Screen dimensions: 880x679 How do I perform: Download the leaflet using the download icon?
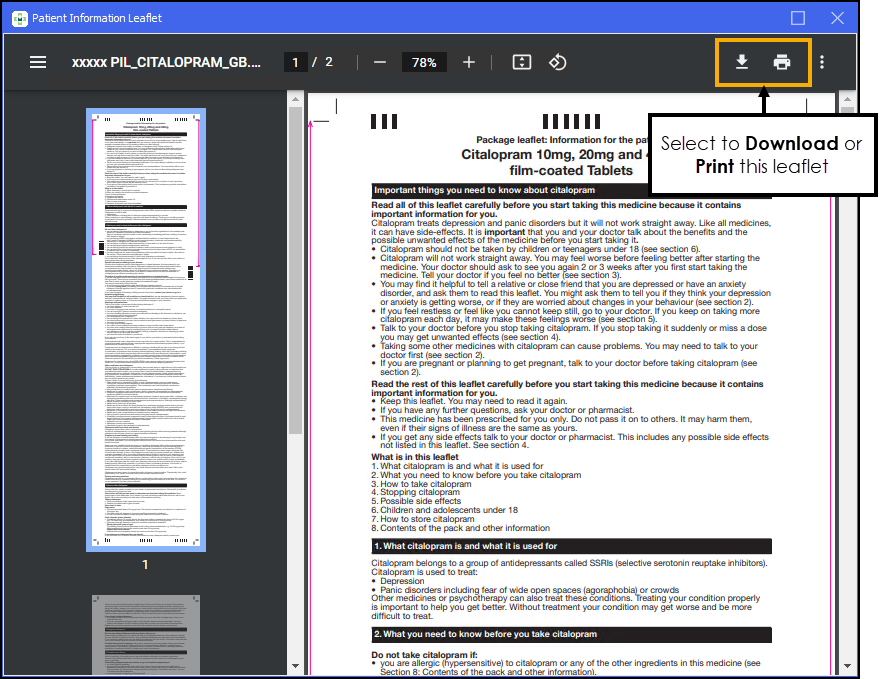(x=742, y=62)
